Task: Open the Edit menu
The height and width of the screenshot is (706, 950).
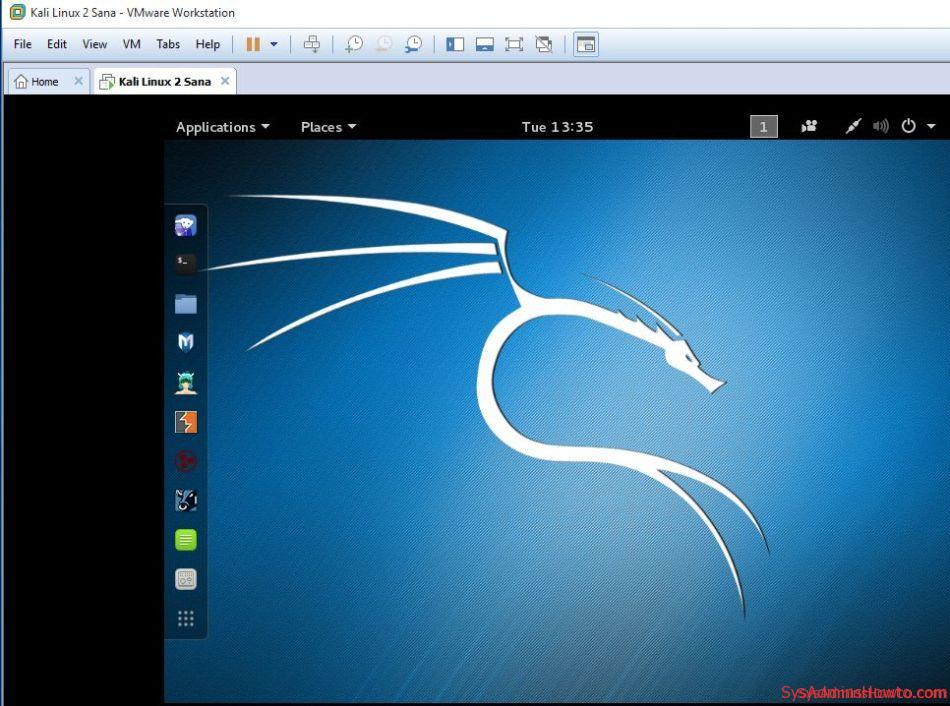Action: 57,44
